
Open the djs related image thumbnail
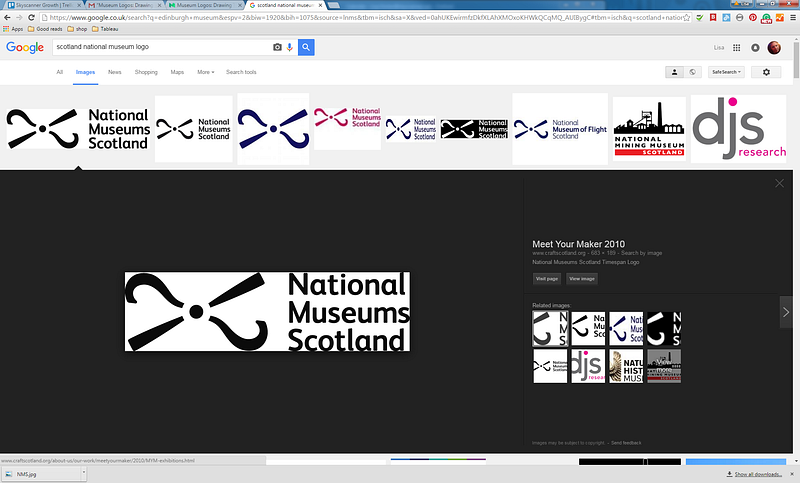pyautogui.click(x=588, y=366)
